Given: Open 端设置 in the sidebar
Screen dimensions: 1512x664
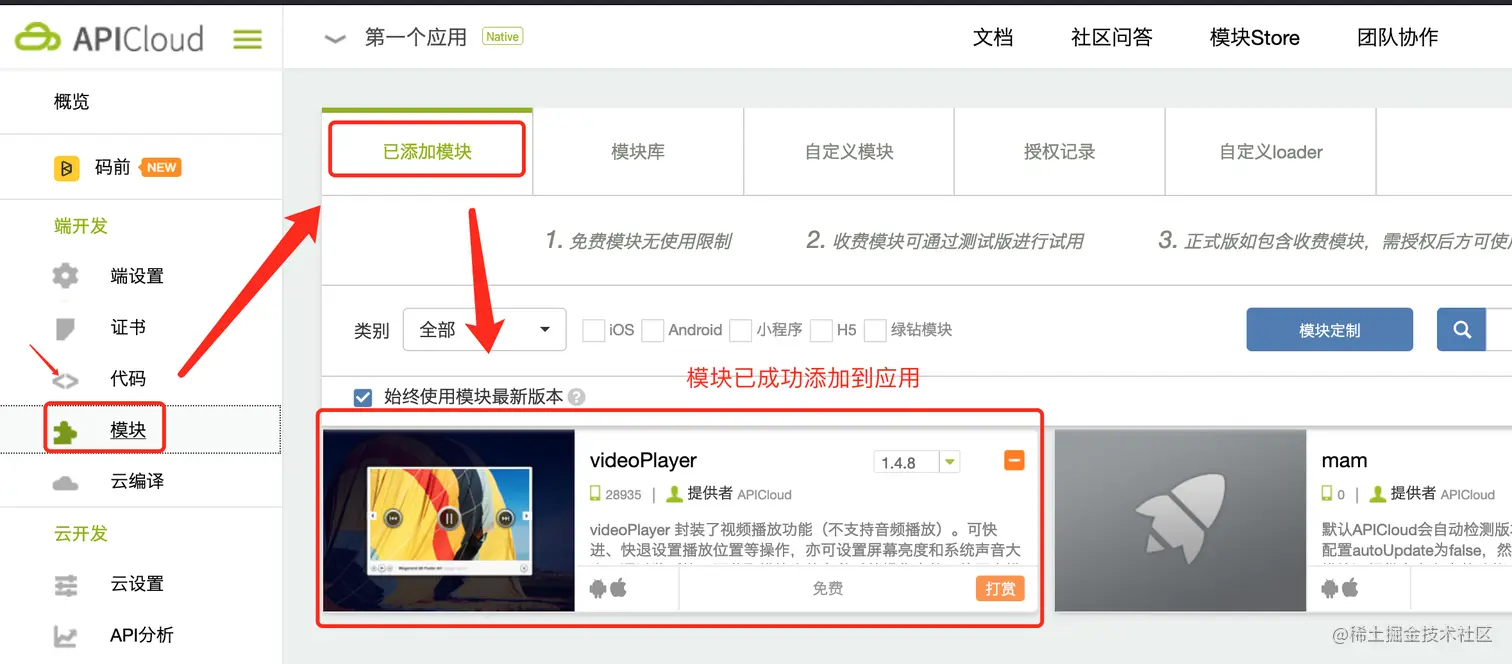Looking at the screenshot, I should coord(137,276).
